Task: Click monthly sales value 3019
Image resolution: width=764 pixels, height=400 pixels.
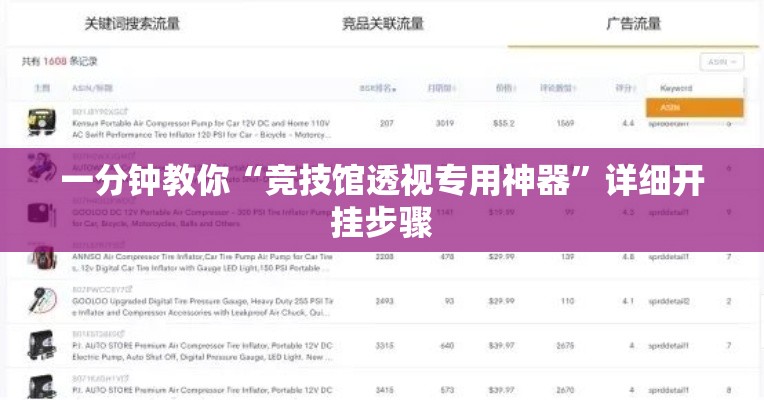Action: point(444,123)
